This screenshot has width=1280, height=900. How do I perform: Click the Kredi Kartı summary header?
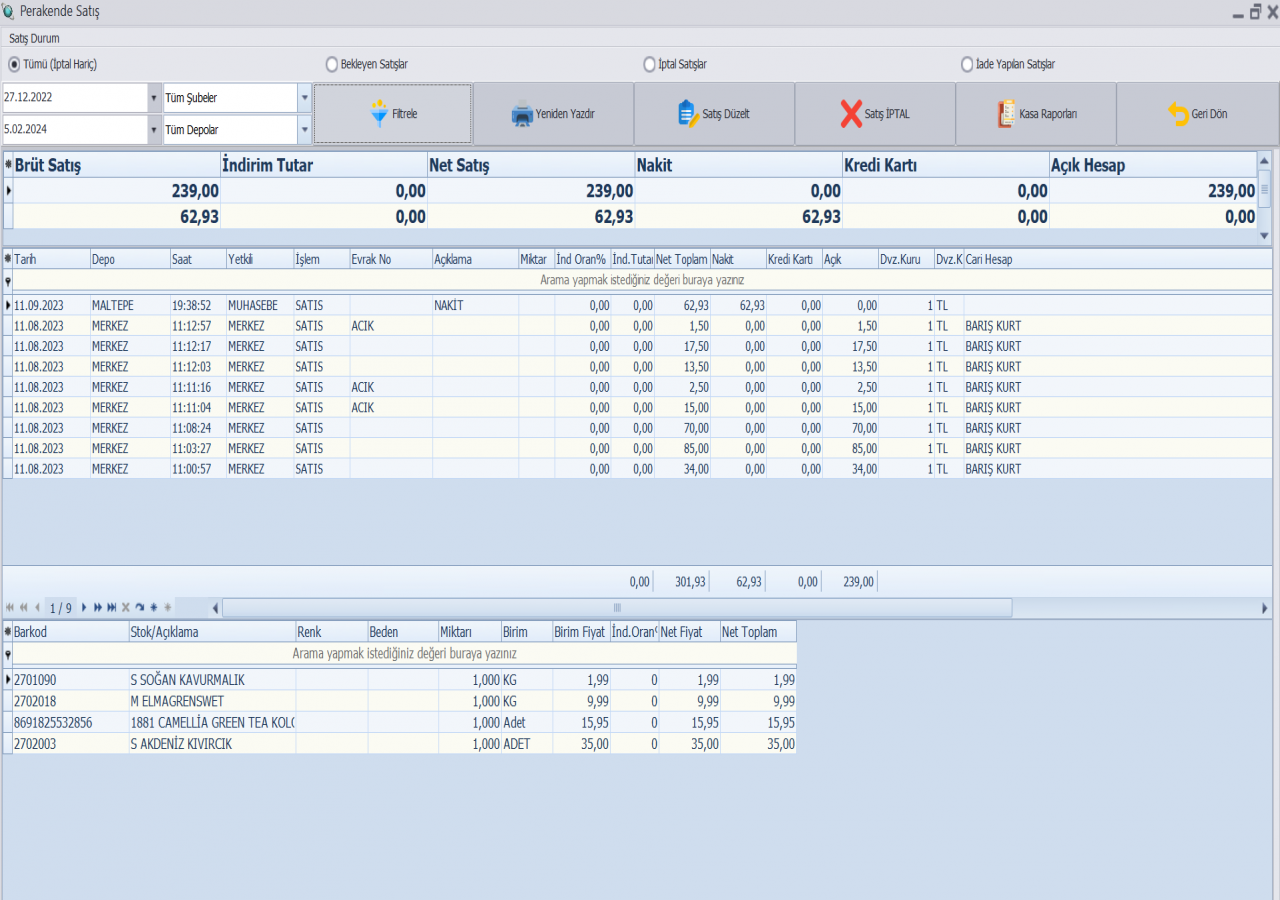(946, 165)
